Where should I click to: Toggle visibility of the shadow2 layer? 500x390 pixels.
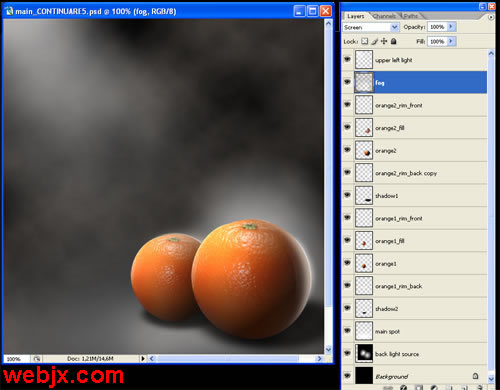coord(347,308)
